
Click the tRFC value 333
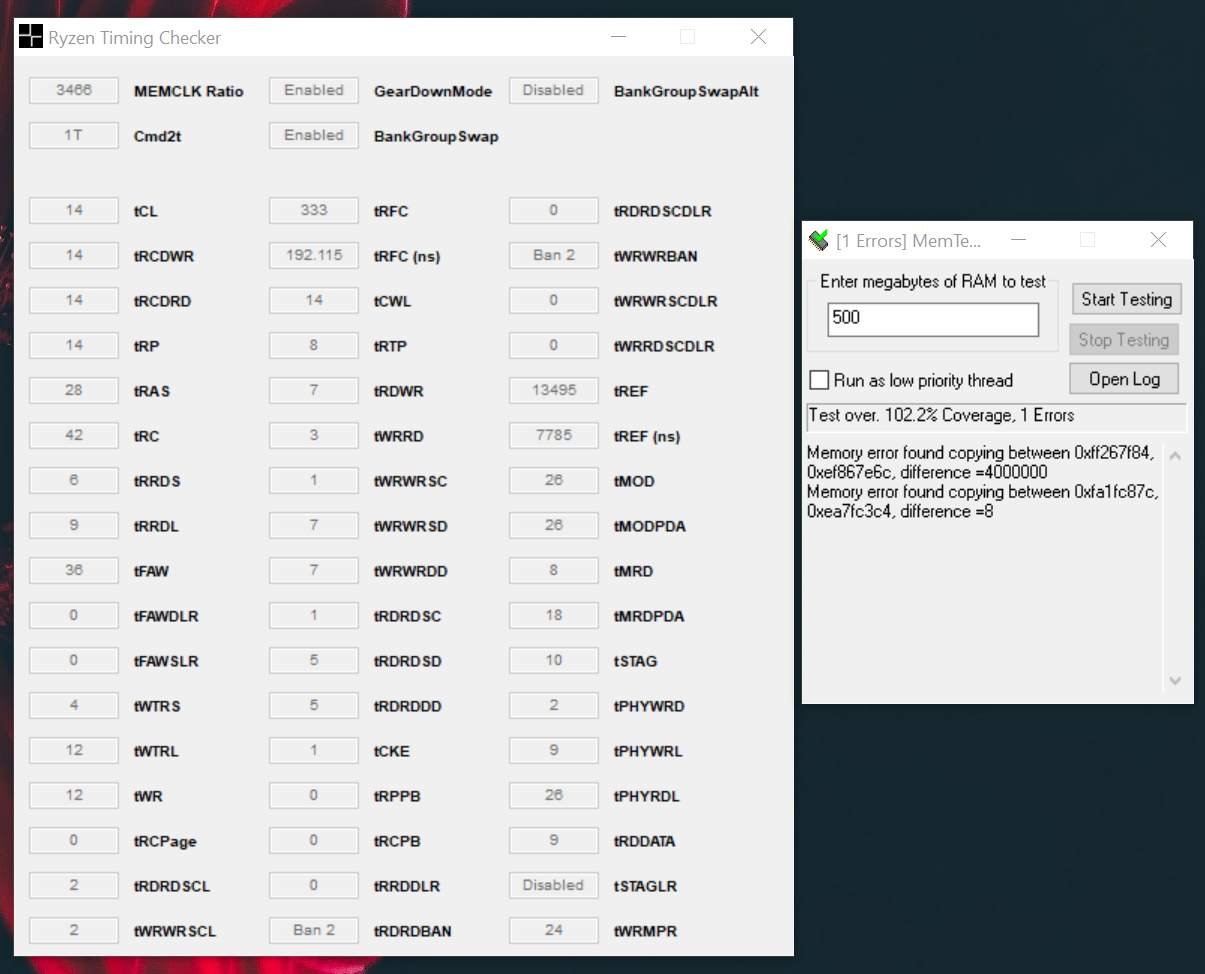[x=314, y=210]
